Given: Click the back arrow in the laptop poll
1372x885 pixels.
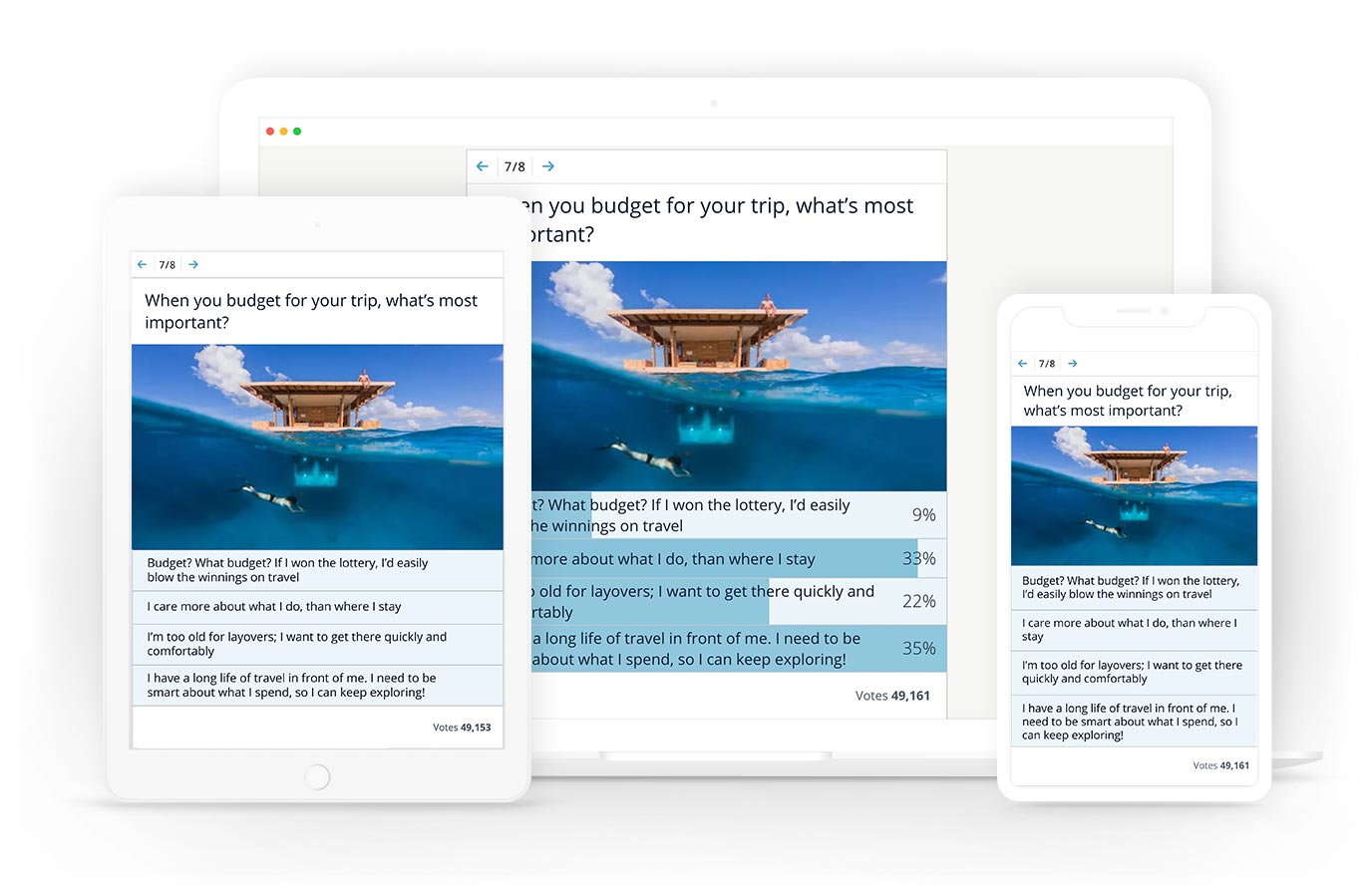Looking at the screenshot, I should pyautogui.click(x=483, y=166).
